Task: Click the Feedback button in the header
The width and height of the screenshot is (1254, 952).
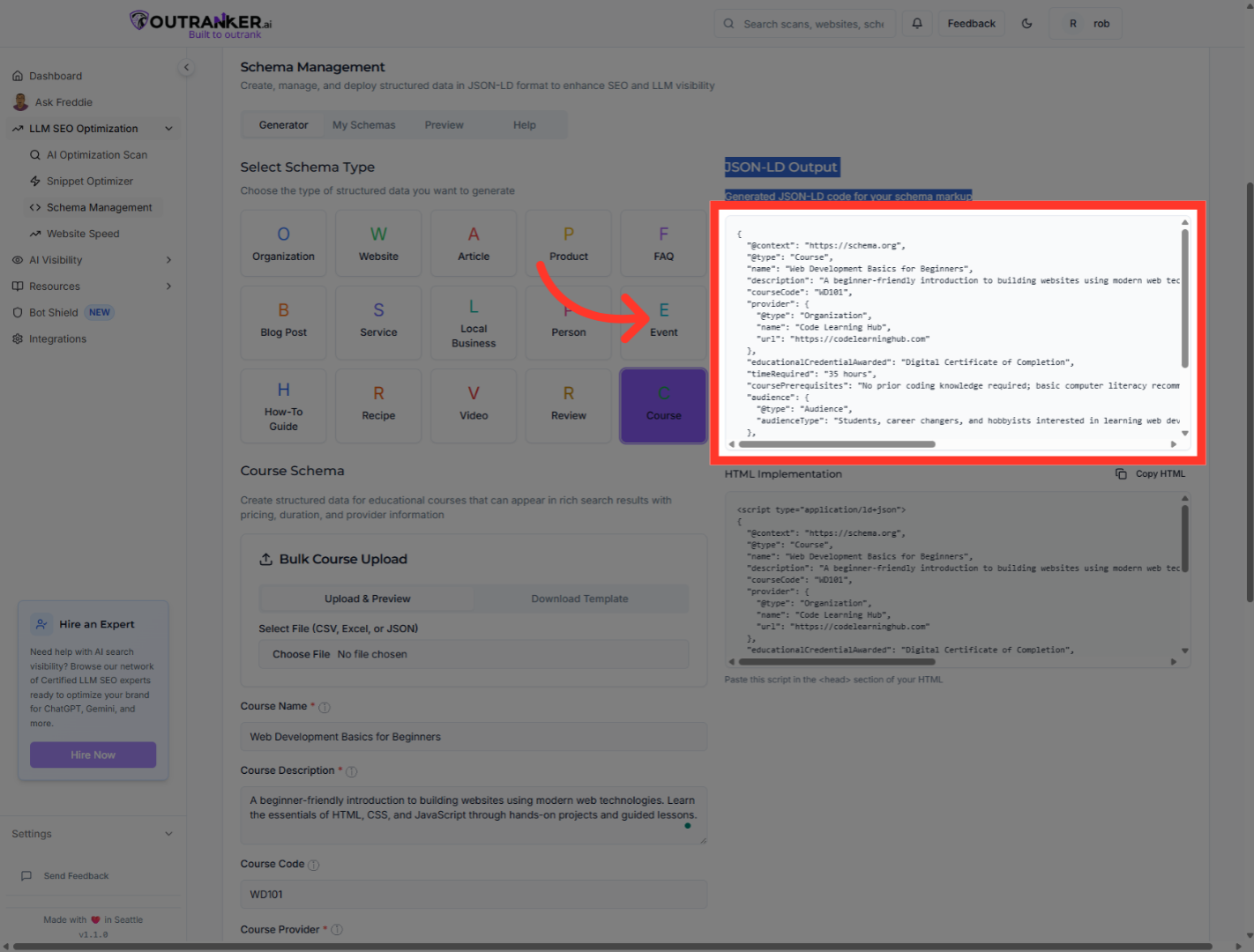Action: click(971, 24)
